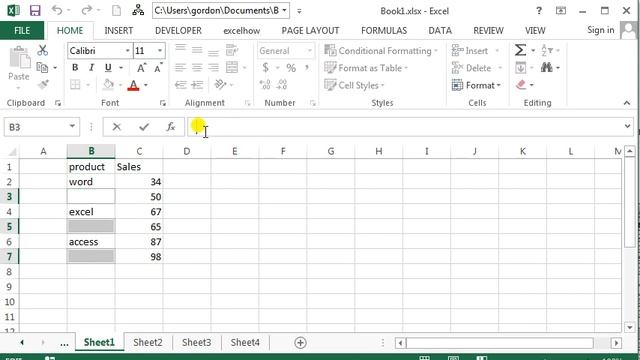Image resolution: width=640 pixels, height=360 pixels.
Task: Switch to the DEVELOPER tab
Action: [178, 31]
